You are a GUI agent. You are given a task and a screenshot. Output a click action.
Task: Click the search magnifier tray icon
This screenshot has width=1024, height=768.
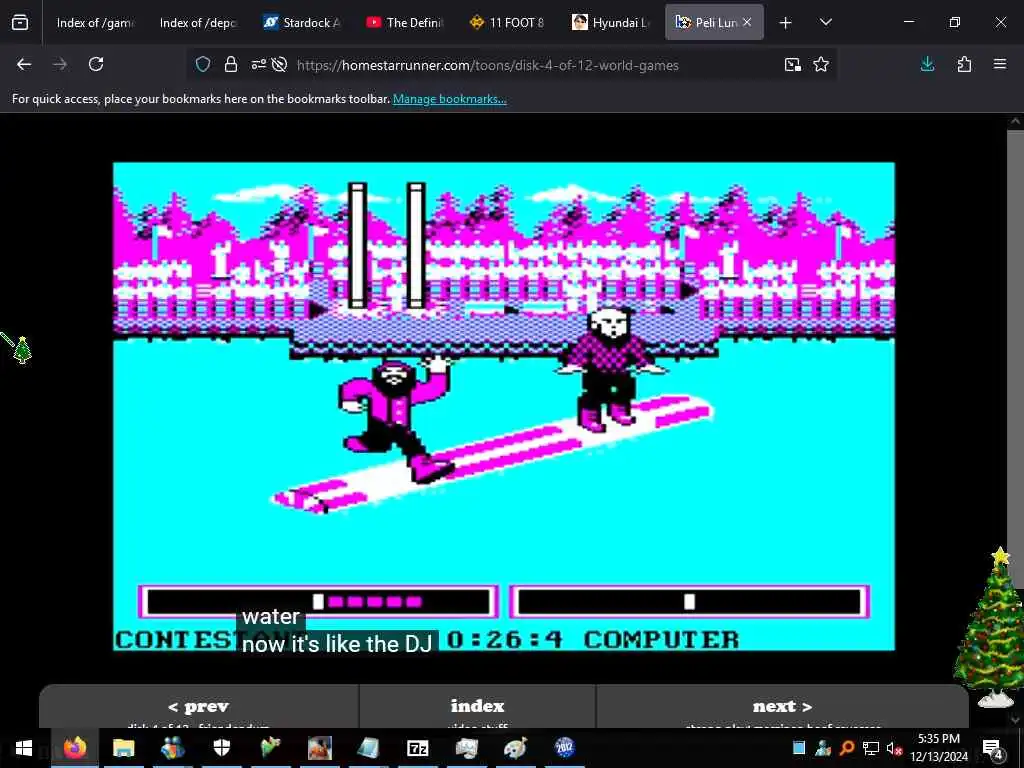pyautogui.click(x=846, y=748)
